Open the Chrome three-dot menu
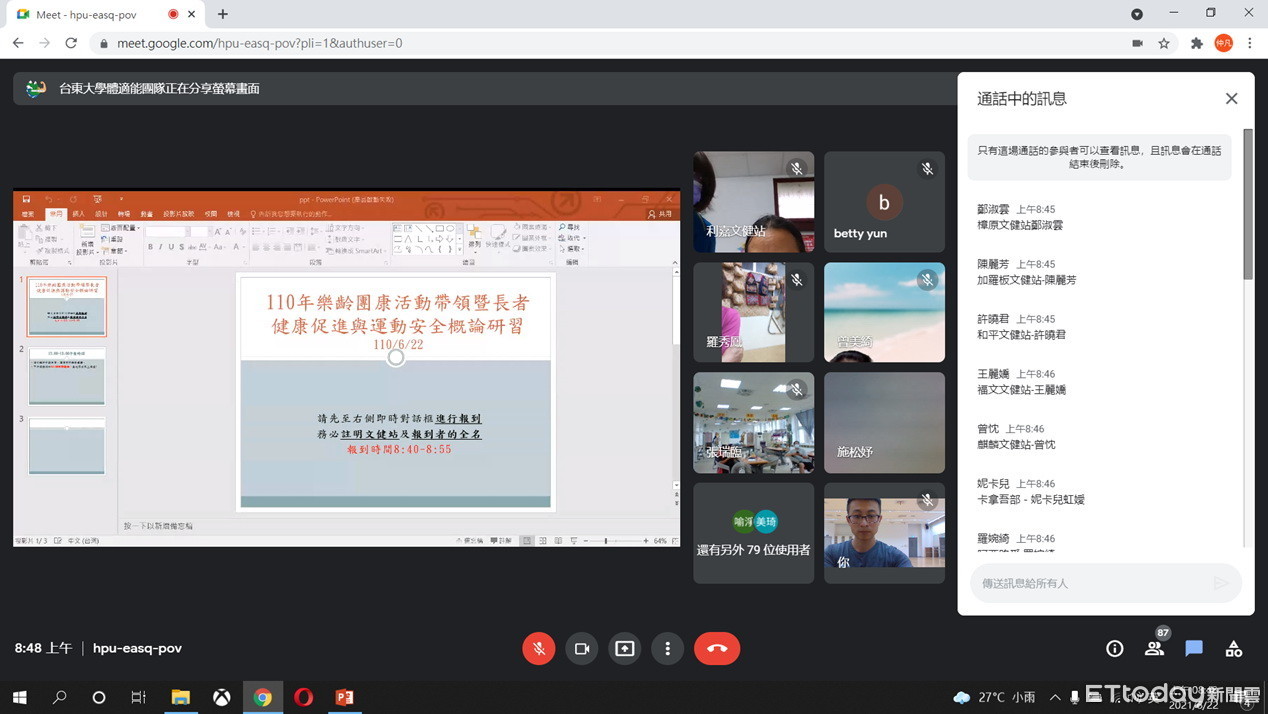The height and width of the screenshot is (714, 1268). [1249, 44]
